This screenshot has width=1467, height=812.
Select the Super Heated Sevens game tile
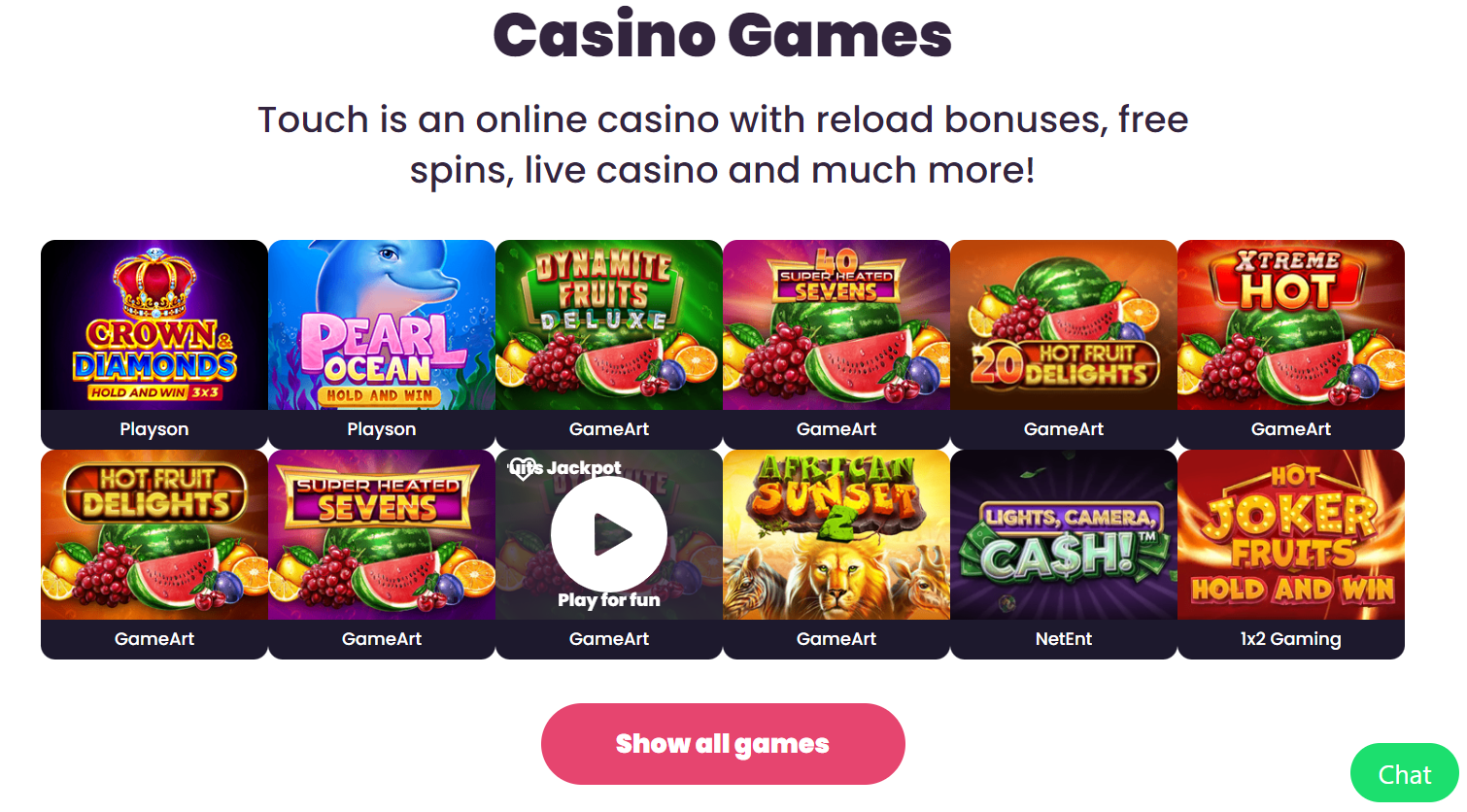pyautogui.click(x=382, y=534)
